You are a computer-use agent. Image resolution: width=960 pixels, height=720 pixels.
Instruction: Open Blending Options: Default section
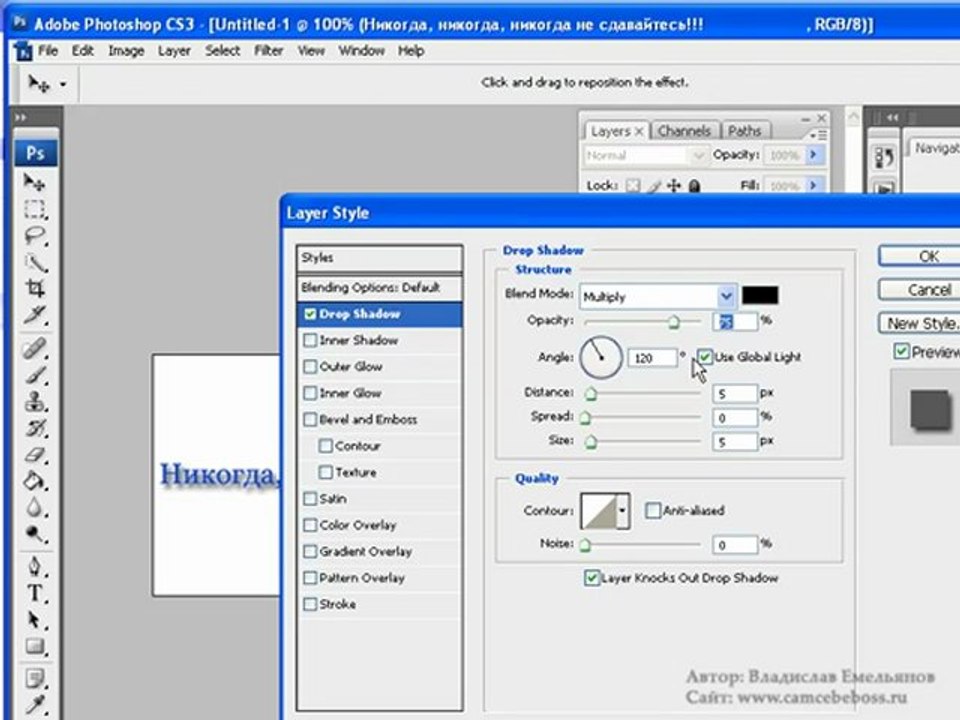(x=380, y=287)
